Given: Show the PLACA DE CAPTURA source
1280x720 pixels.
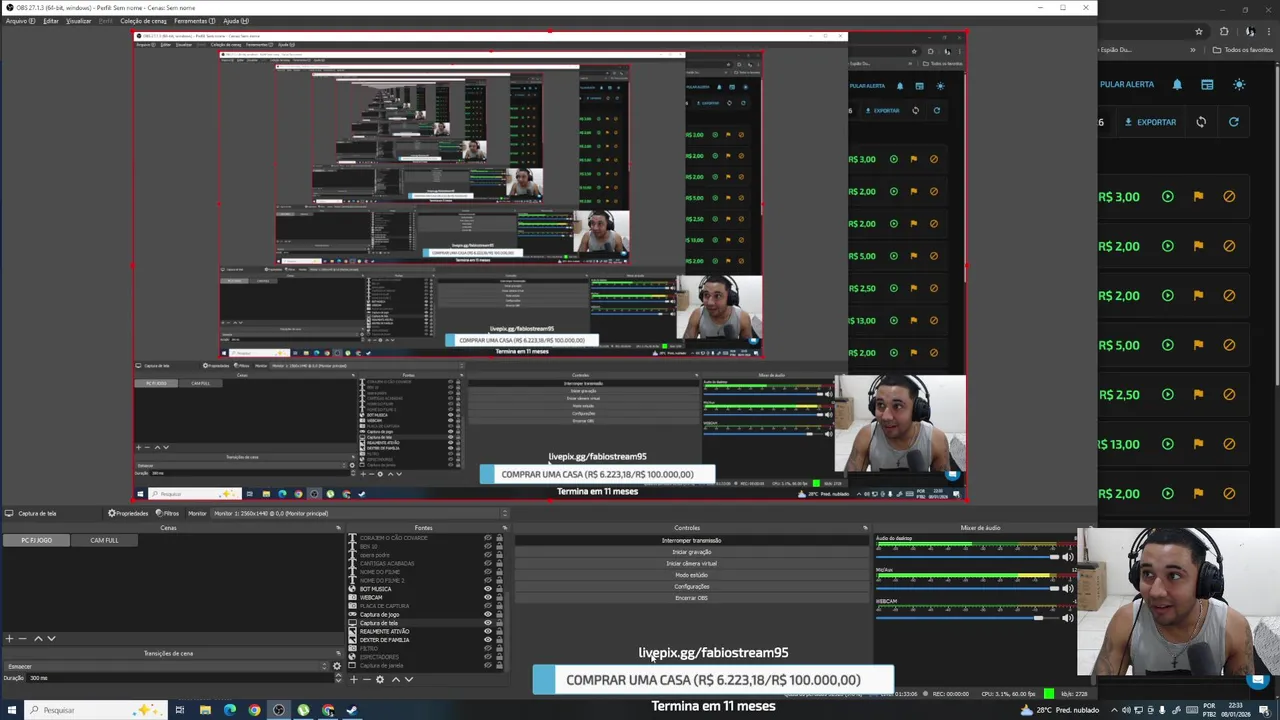Looking at the screenshot, I should point(488,606).
